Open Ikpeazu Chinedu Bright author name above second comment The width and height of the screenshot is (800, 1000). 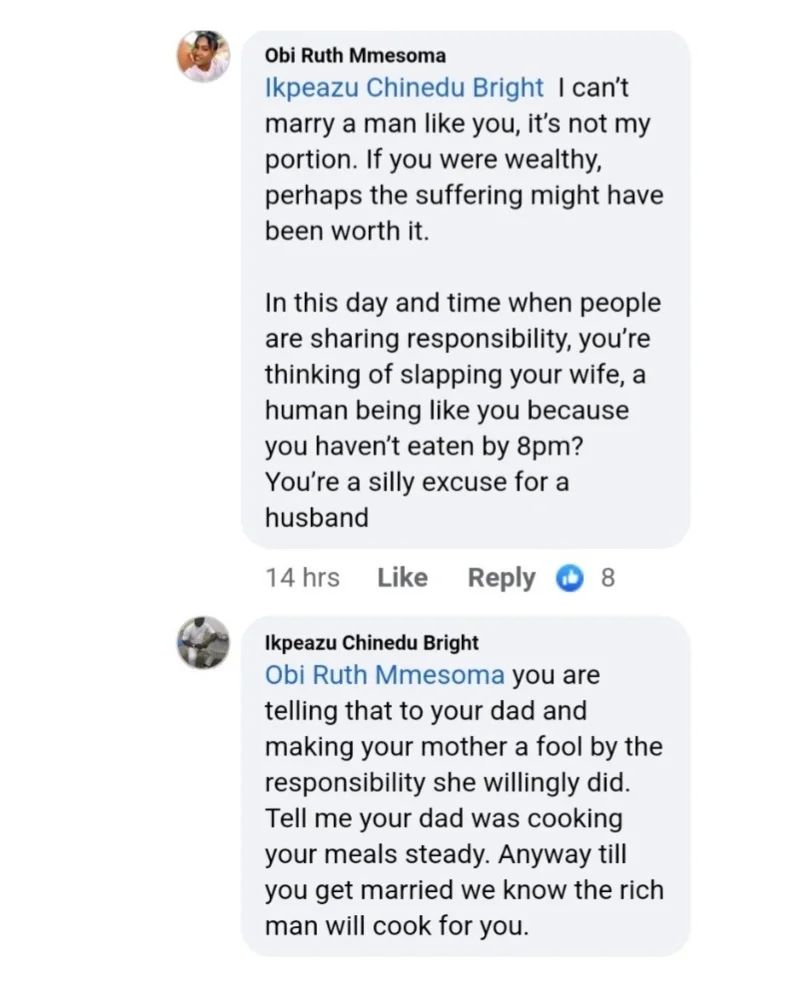pos(372,641)
